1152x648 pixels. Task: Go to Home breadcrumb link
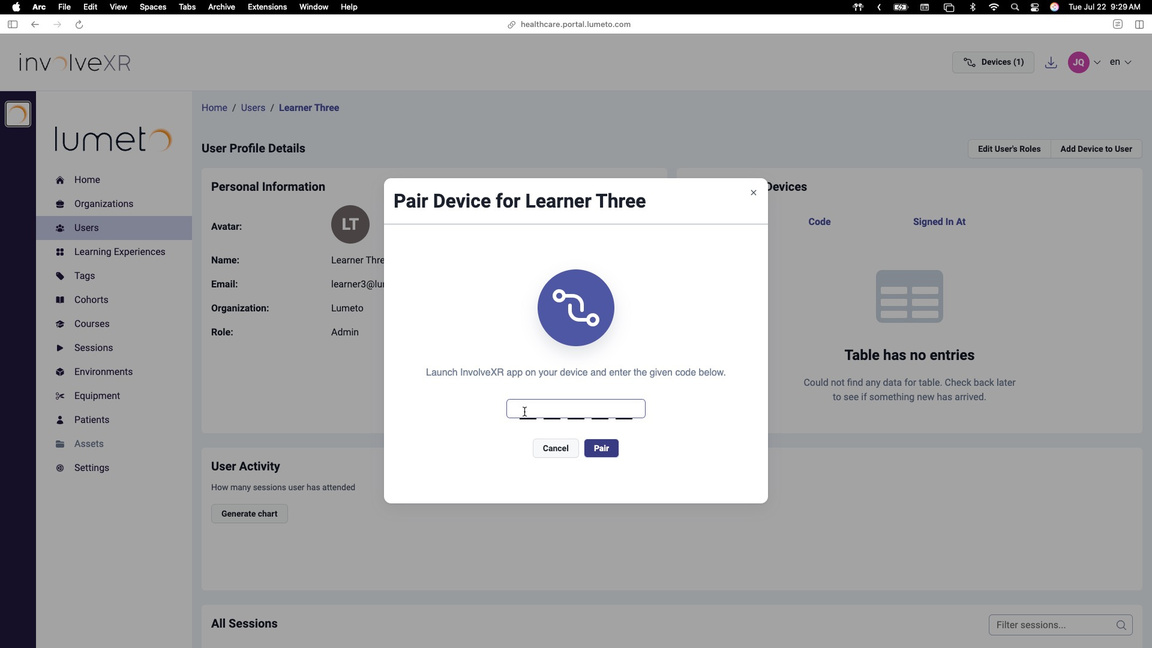(215, 107)
